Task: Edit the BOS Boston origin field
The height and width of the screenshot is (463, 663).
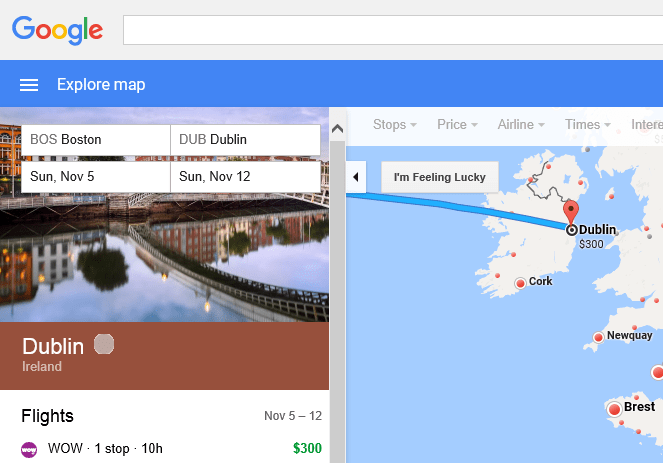Action: pos(95,140)
